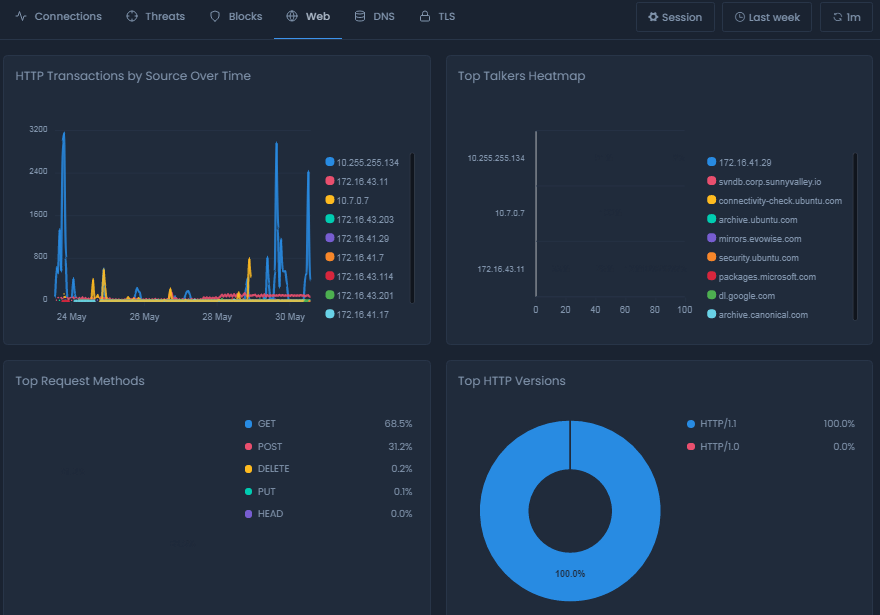Viewport: 880px width, 615px height.
Task: Click the Session gear icon
Action: point(655,16)
